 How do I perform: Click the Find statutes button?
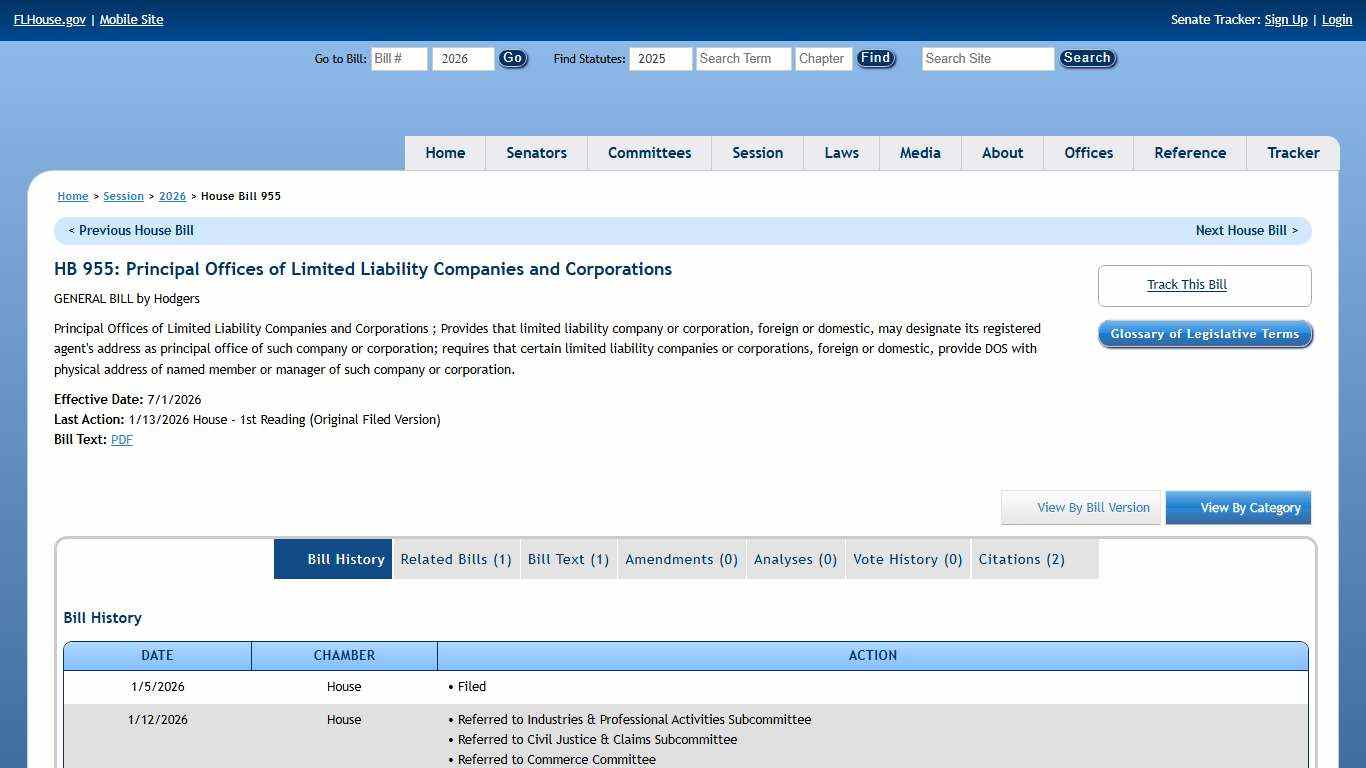tap(875, 59)
